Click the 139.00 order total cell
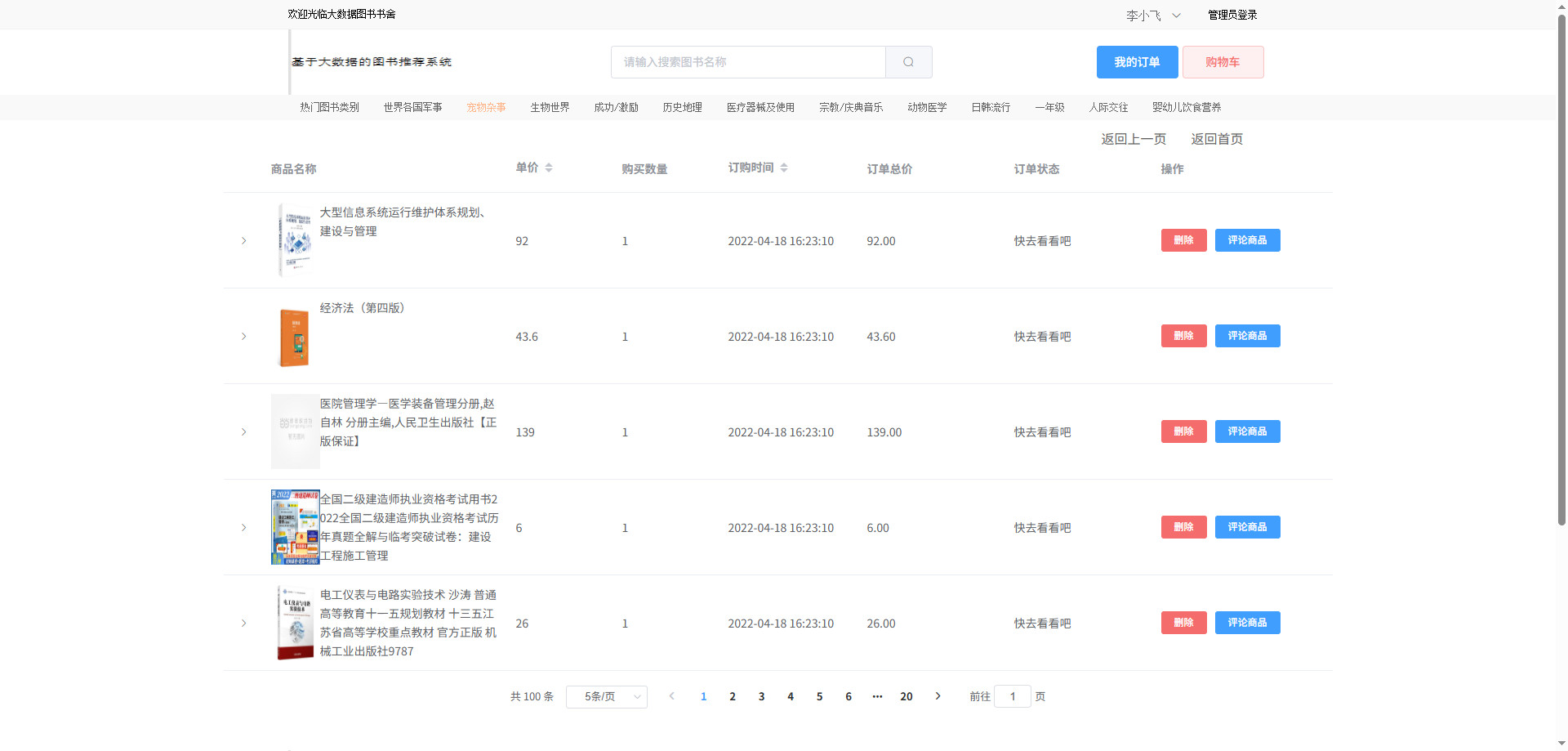 point(884,432)
